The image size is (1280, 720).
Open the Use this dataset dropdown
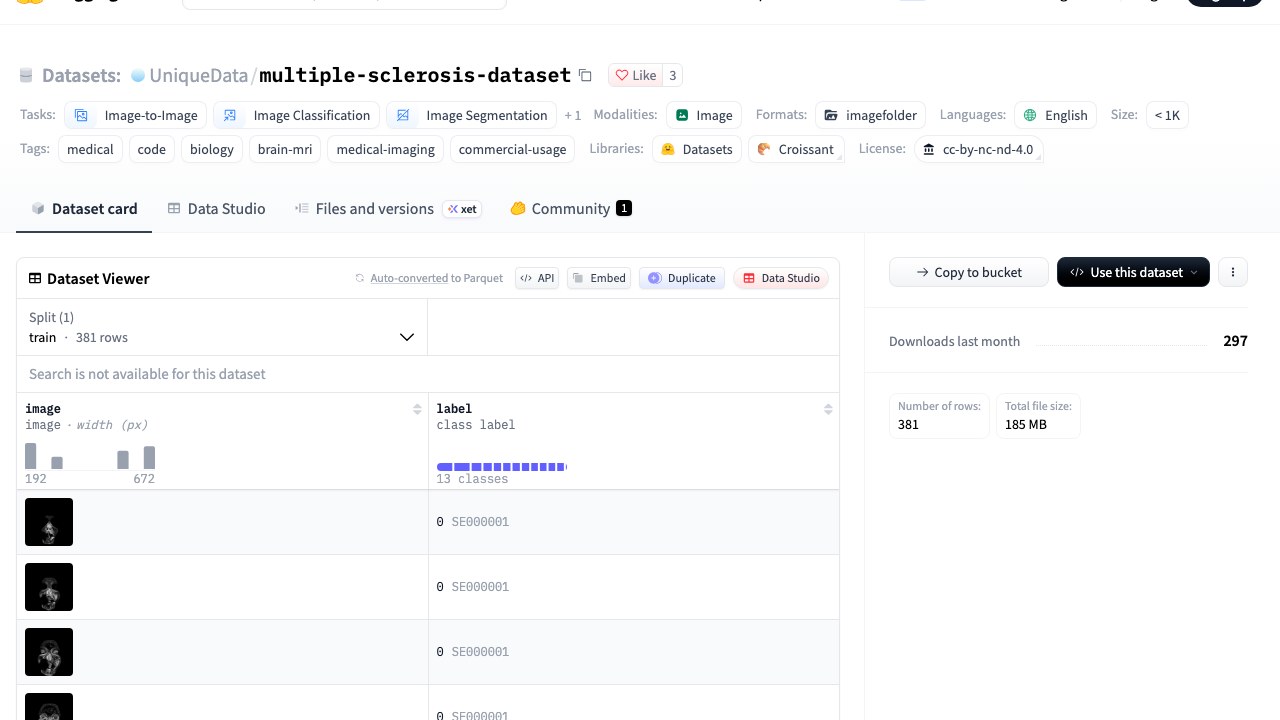1133,272
